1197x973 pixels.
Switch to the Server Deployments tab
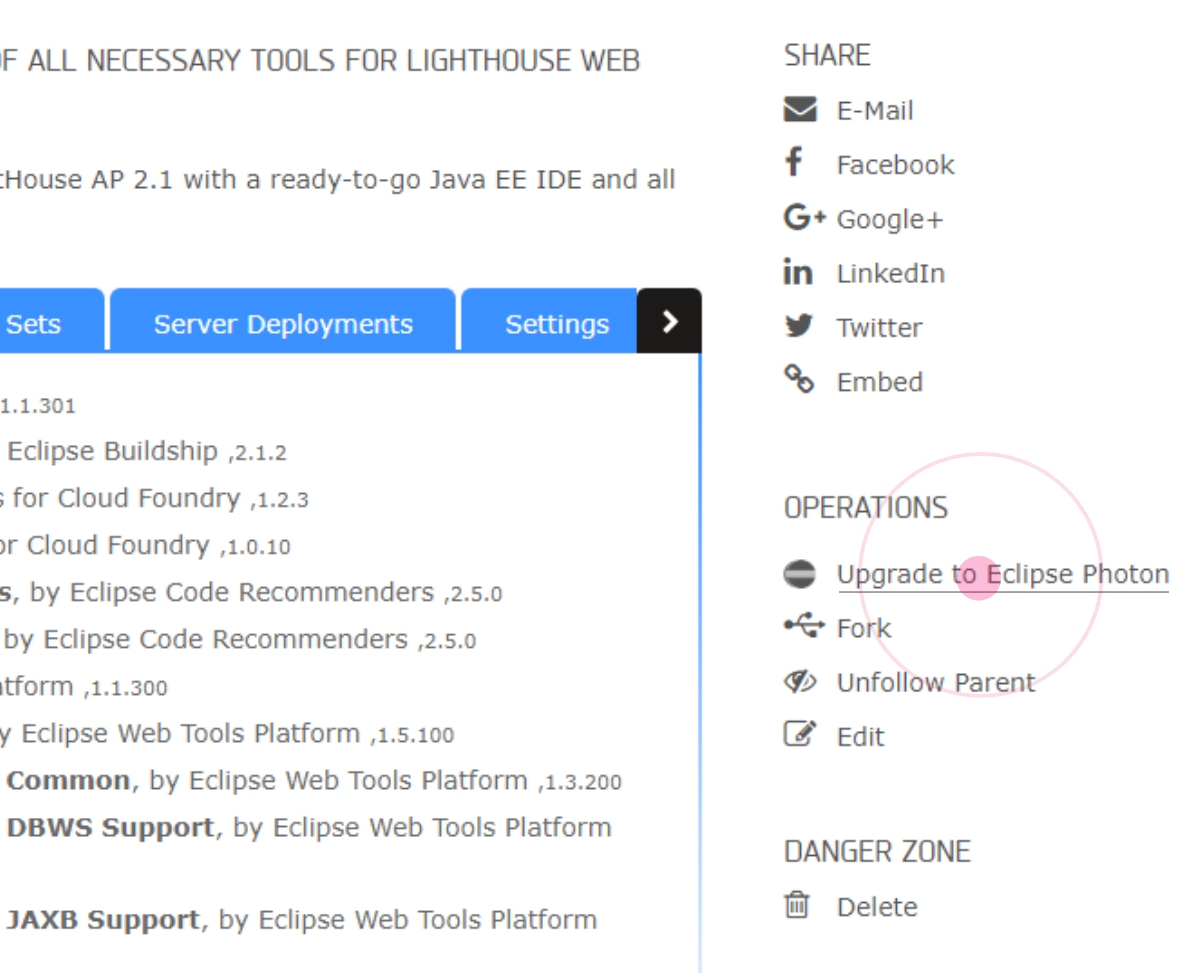pos(283,323)
